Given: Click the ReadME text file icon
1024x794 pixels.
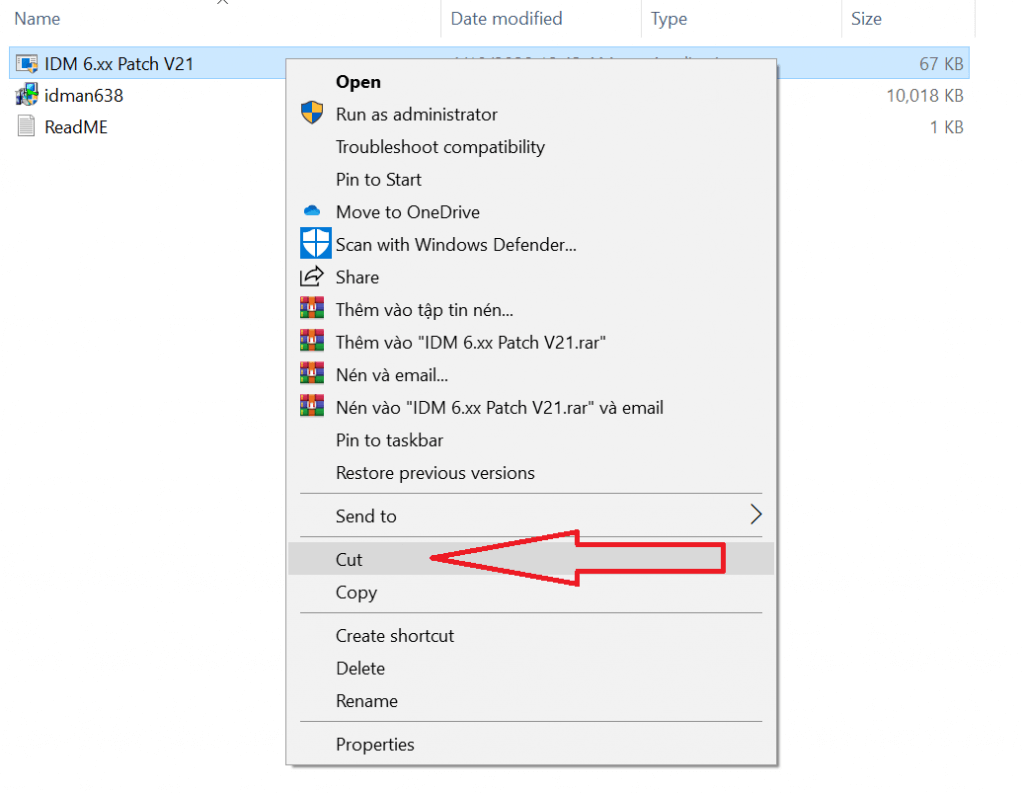Looking at the screenshot, I should click(x=27, y=127).
